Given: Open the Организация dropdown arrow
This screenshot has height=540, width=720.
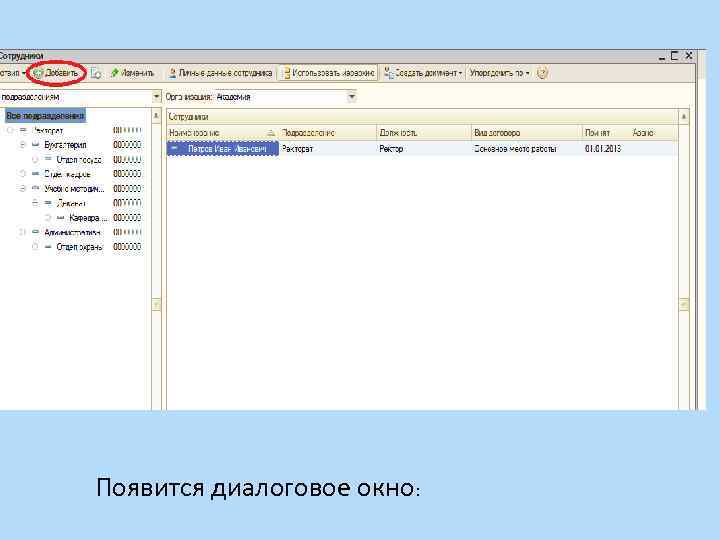Looking at the screenshot, I should point(351,97).
